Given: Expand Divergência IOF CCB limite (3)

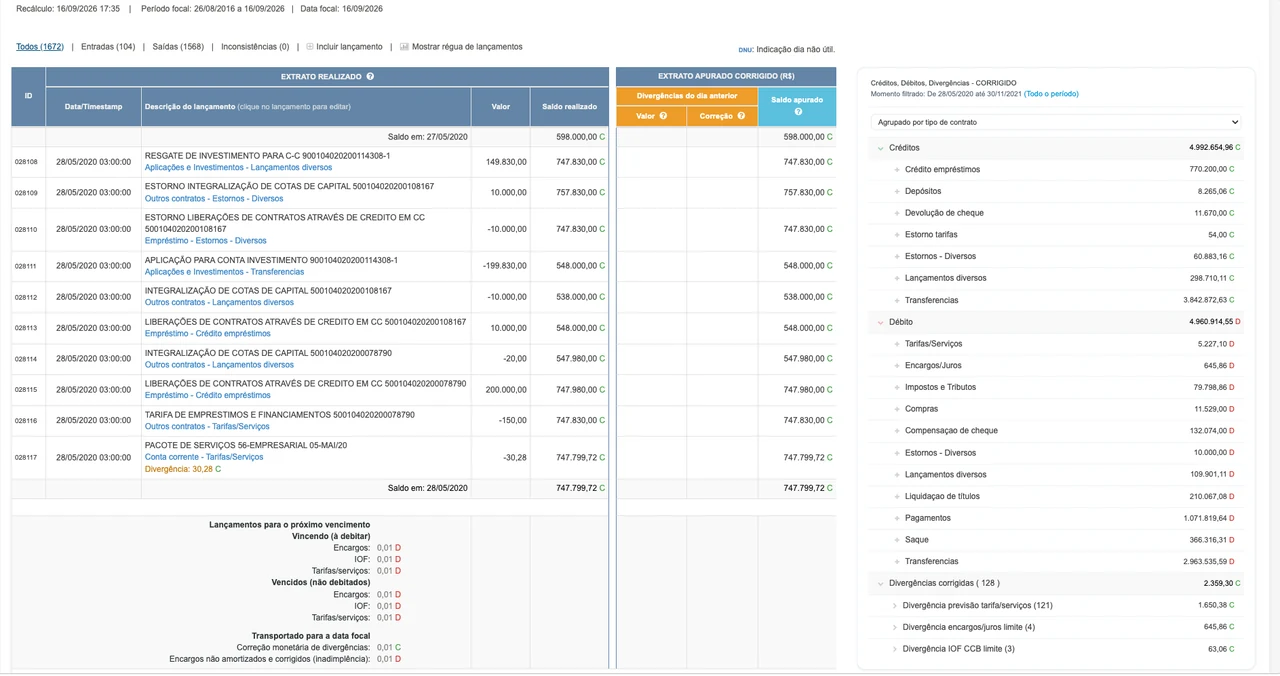Looking at the screenshot, I should click(x=894, y=649).
